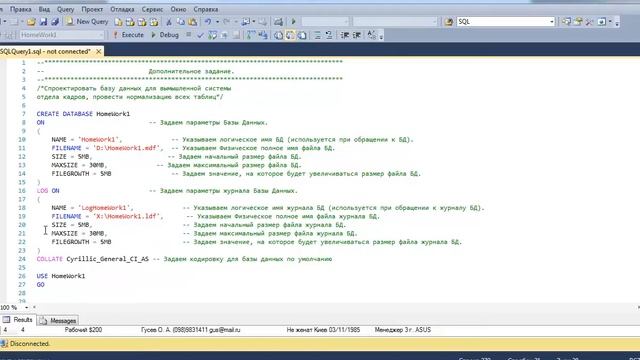The height and width of the screenshot is (360, 640).
Task: Open Database Engine Query icon
Action: (118, 22)
